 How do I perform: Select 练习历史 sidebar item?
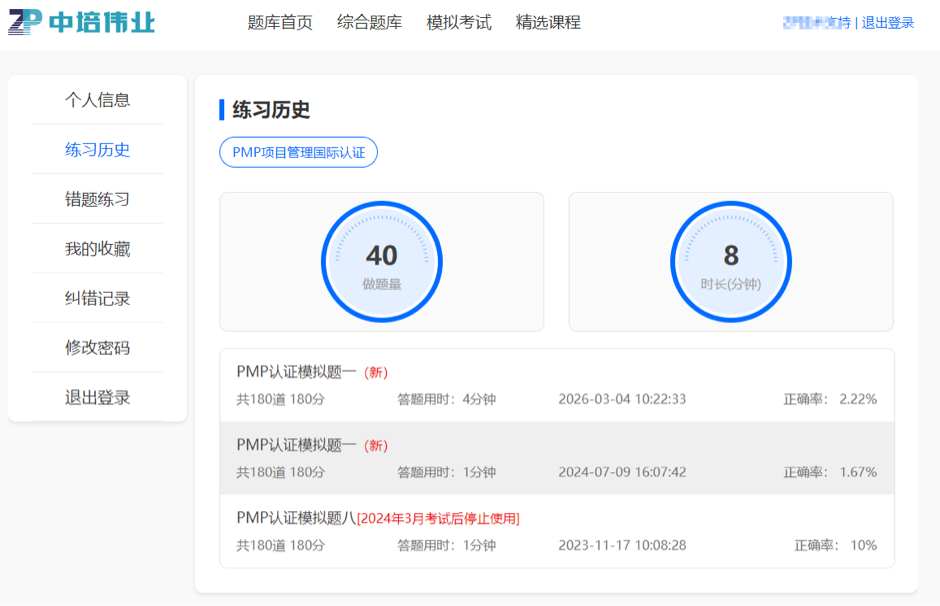97,150
